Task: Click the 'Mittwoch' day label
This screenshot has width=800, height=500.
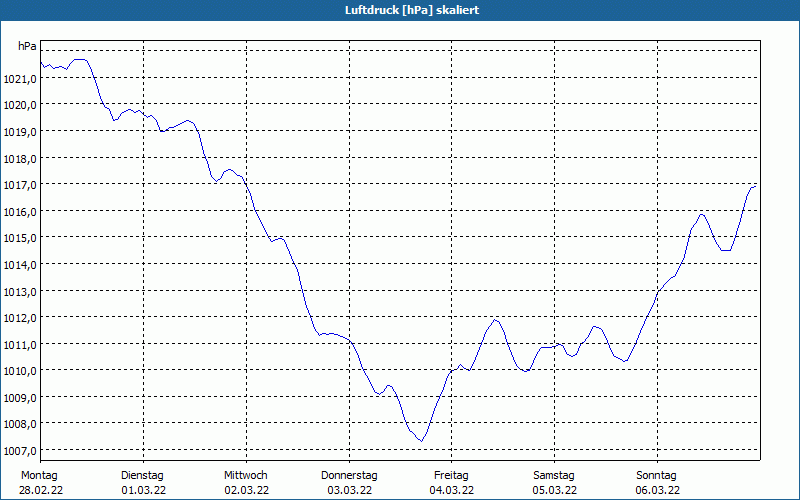Action: (245, 476)
